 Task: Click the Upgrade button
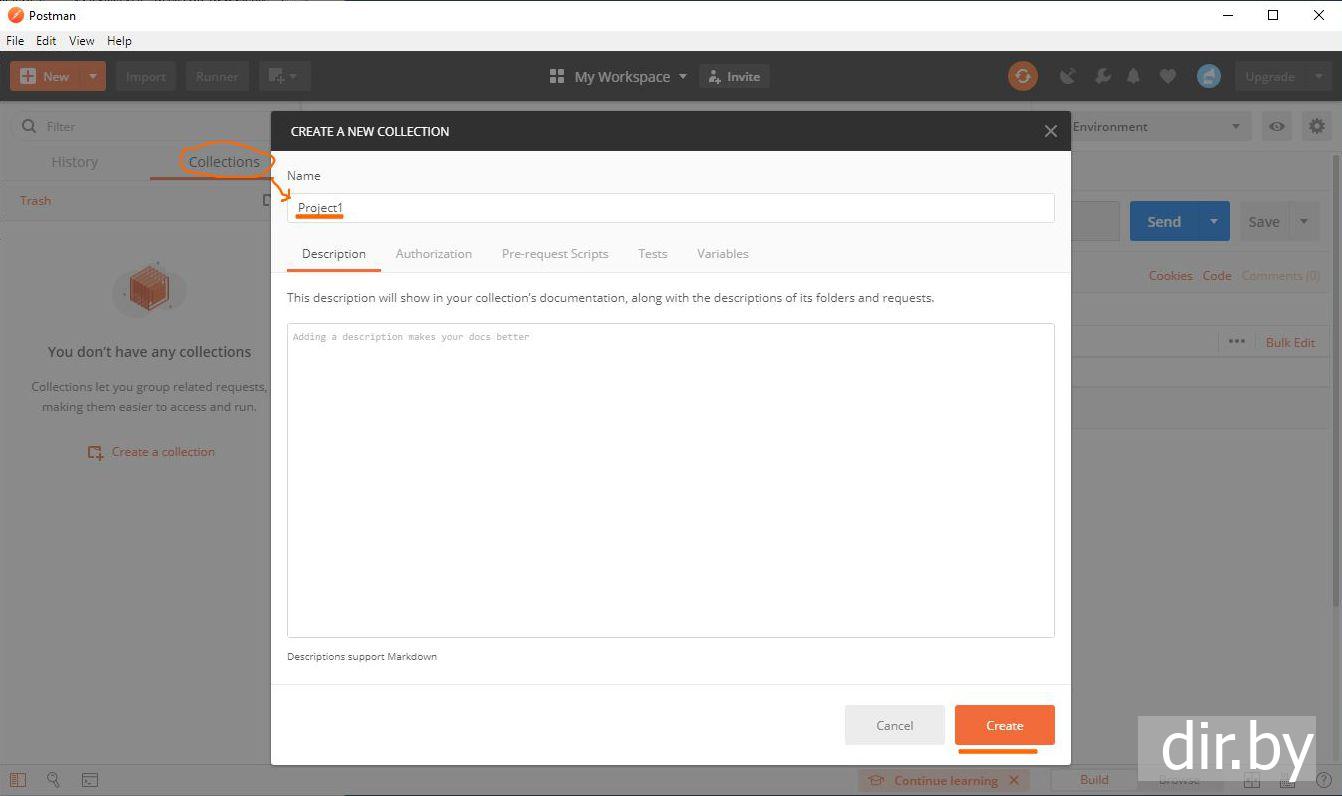click(x=1270, y=76)
